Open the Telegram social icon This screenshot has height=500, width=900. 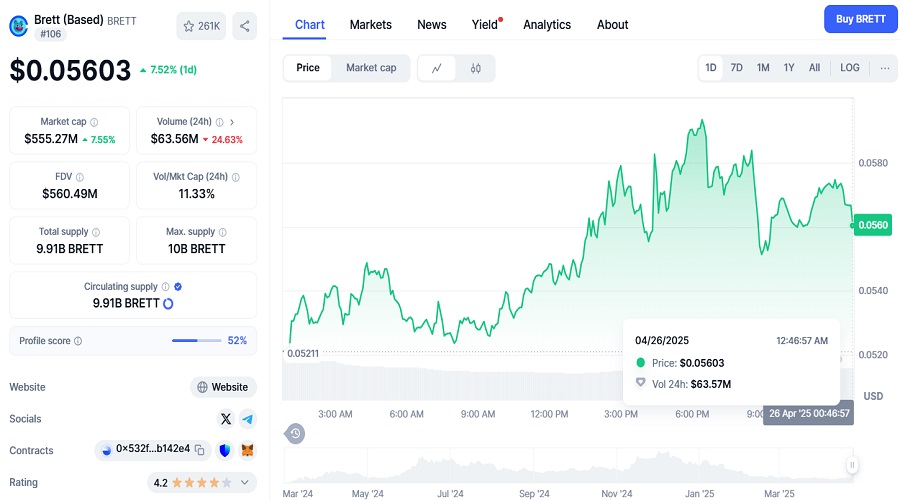click(x=247, y=419)
